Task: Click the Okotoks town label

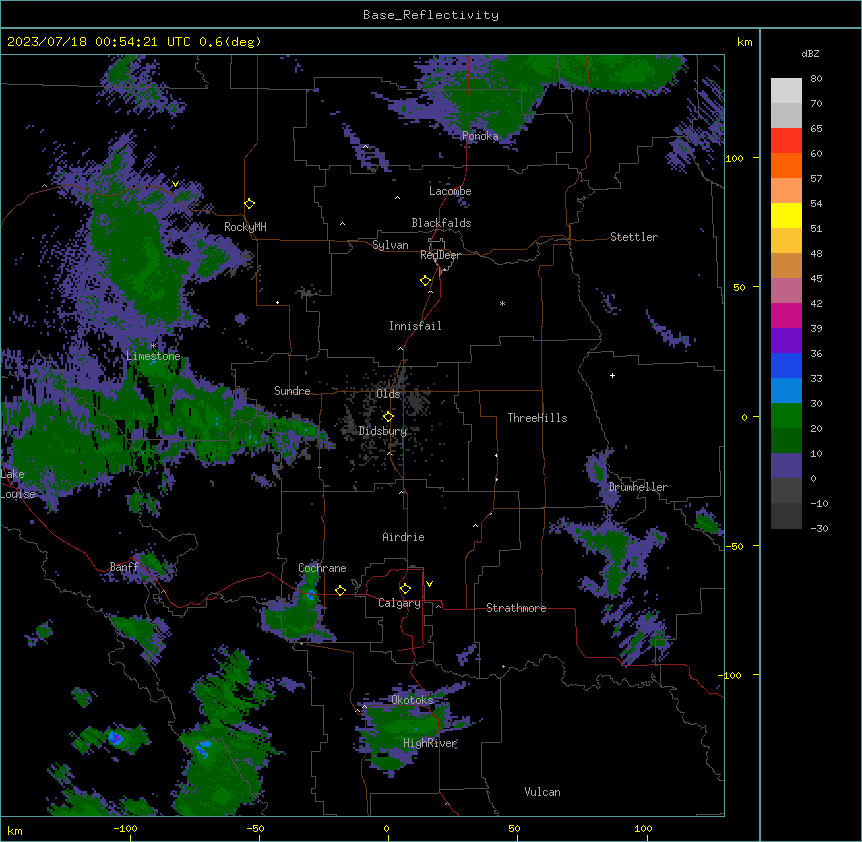Action: point(412,700)
